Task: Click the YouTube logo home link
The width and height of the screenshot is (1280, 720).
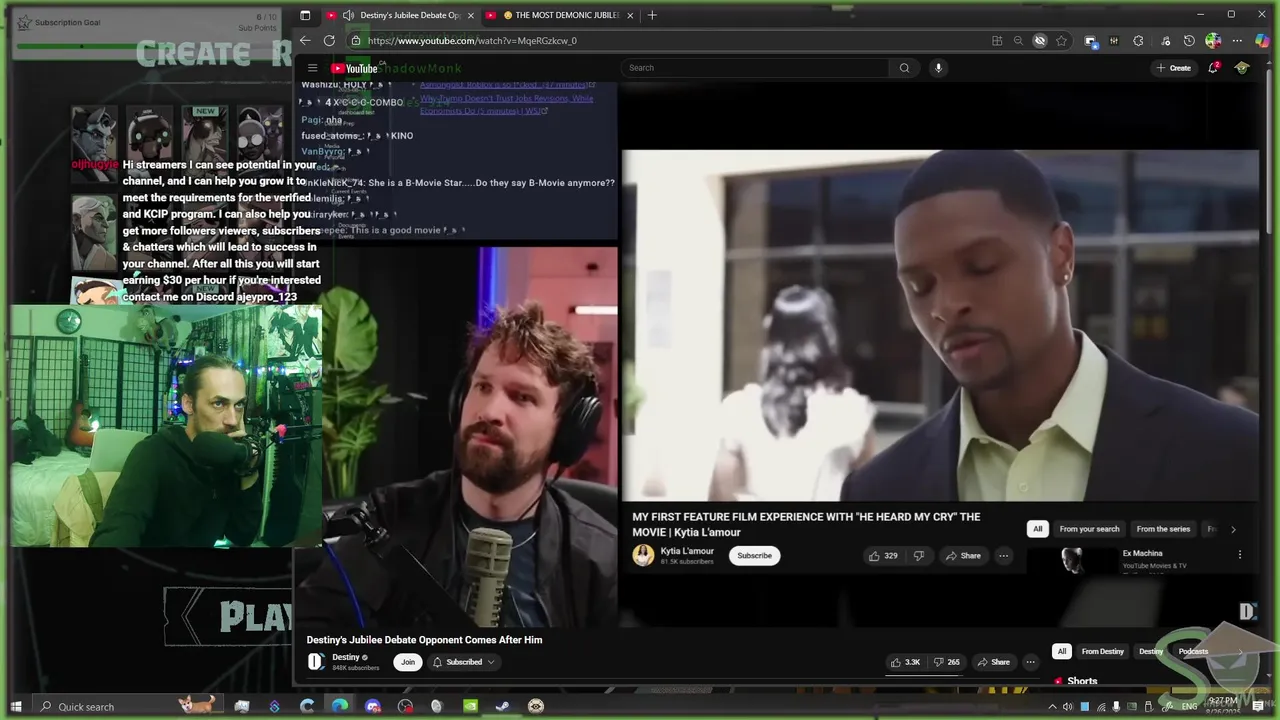Action: point(354,68)
